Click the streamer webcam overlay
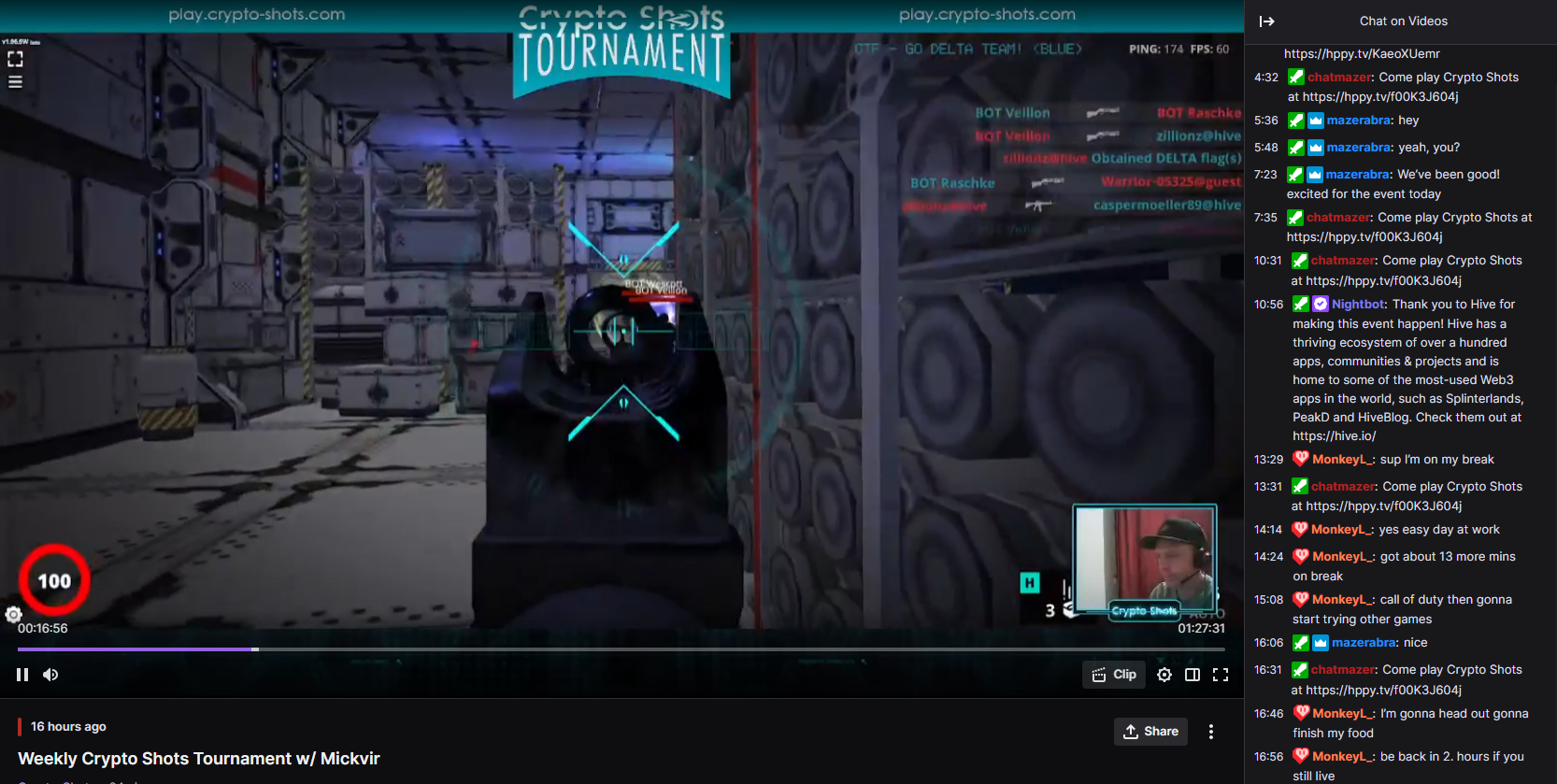The width and height of the screenshot is (1557, 784). [x=1145, y=559]
